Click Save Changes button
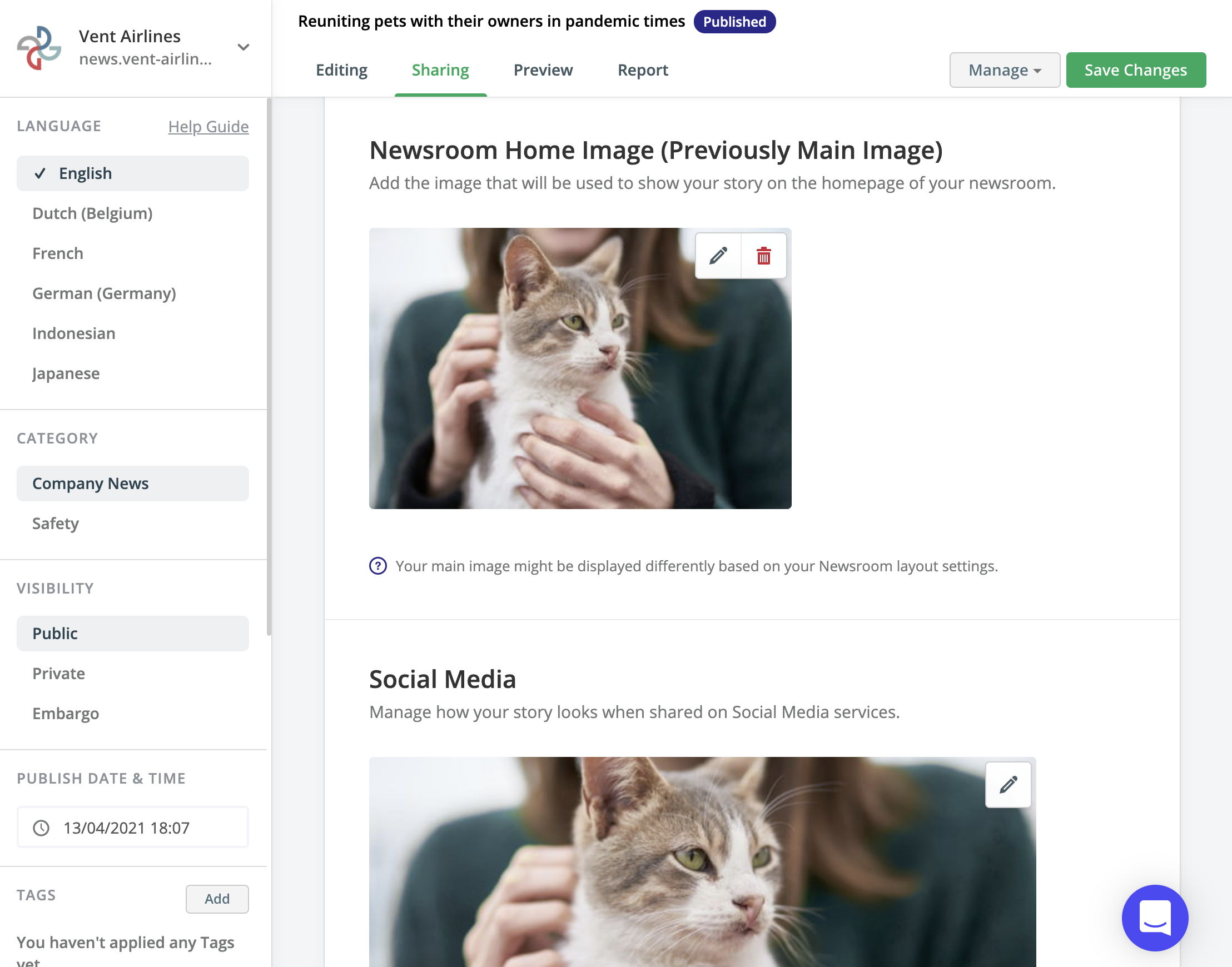1232x967 pixels. point(1136,70)
